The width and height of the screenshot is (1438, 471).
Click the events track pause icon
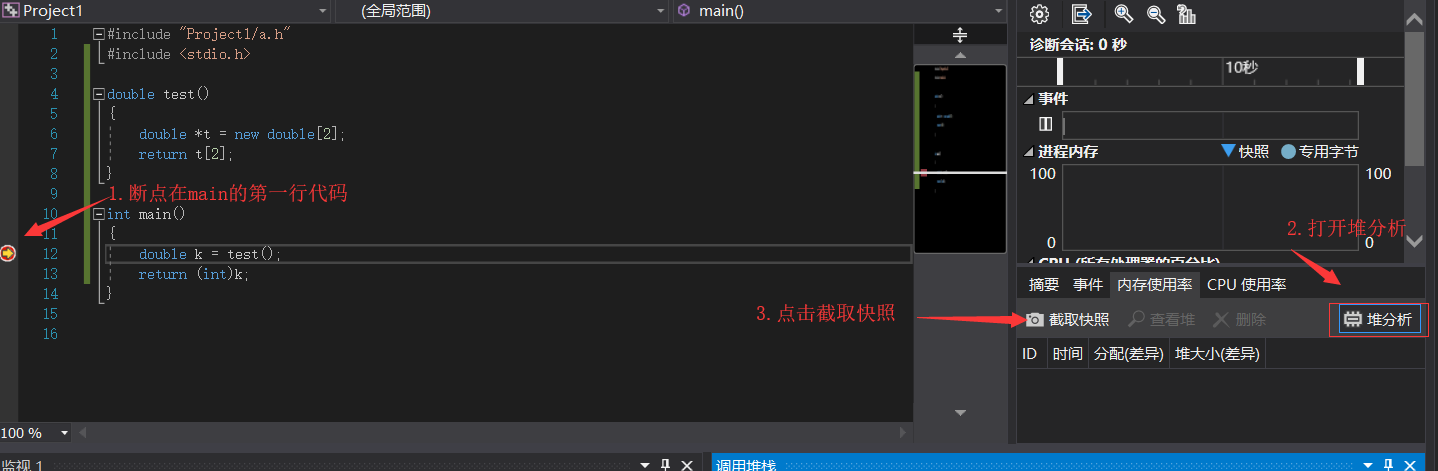tap(1045, 124)
